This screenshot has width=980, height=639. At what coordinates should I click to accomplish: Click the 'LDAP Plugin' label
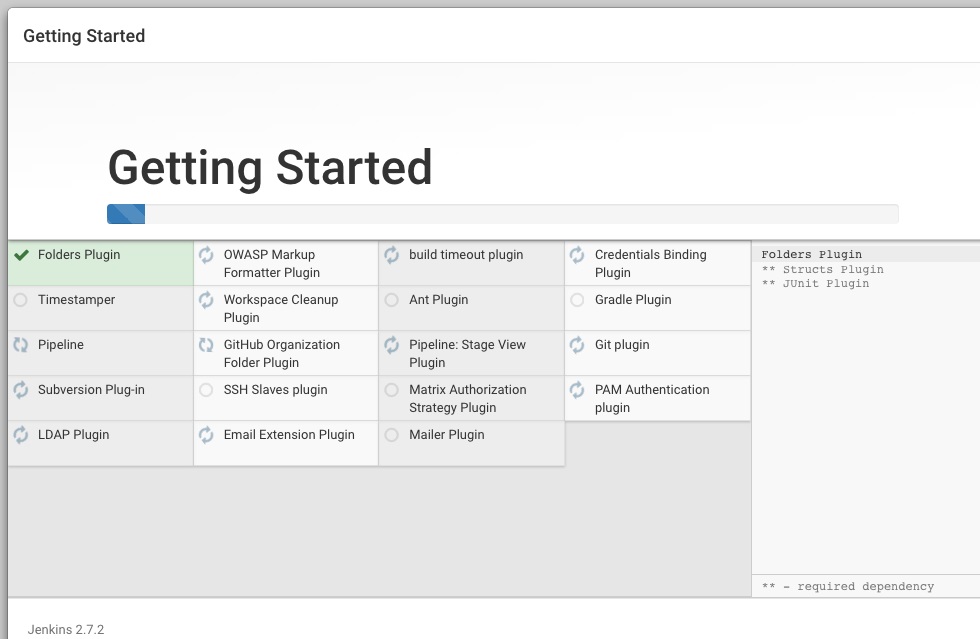coord(74,435)
